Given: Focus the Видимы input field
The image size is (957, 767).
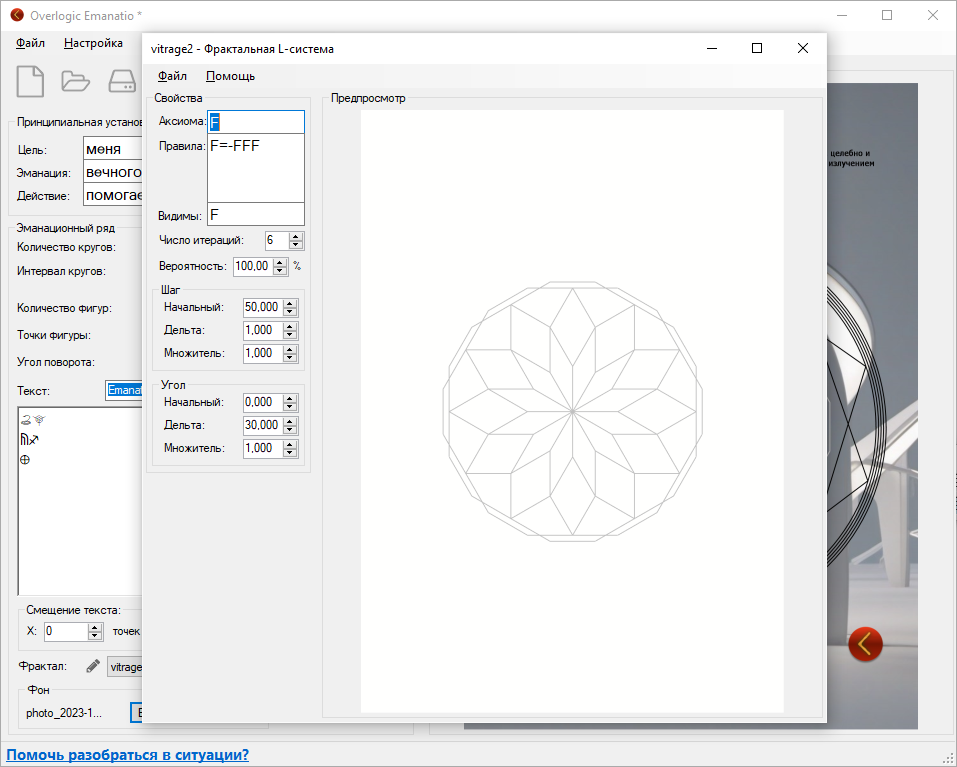Looking at the screenshot, I should tap(255, 215).
